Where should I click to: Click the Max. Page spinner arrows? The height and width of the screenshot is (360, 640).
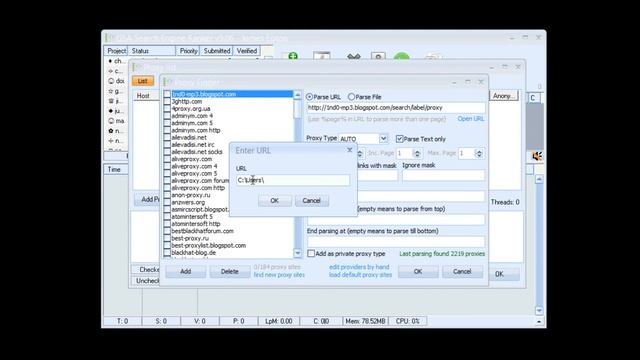point(479,153)
